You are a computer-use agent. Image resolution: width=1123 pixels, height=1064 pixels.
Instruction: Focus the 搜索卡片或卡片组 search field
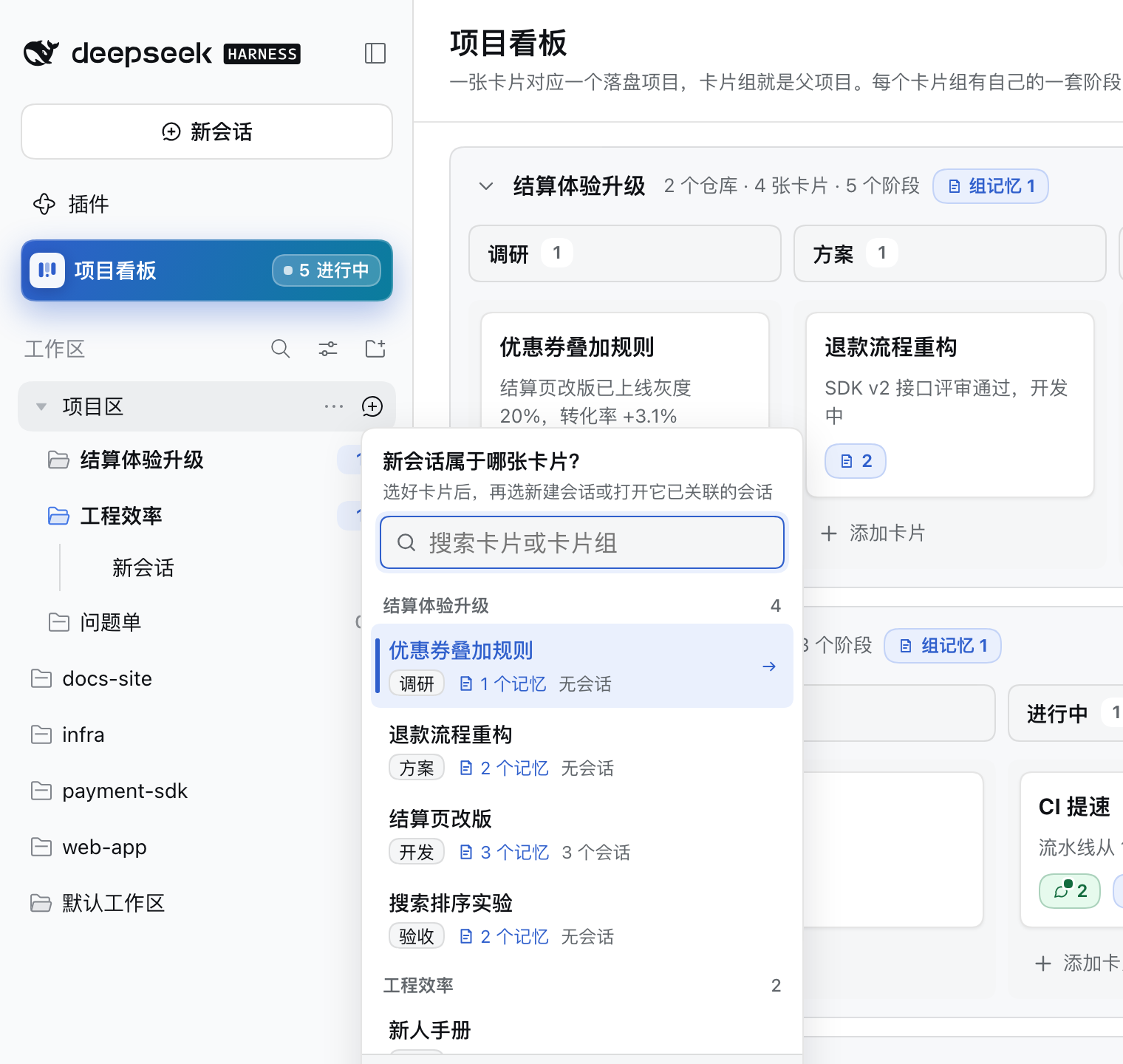[x=582, y=542]
